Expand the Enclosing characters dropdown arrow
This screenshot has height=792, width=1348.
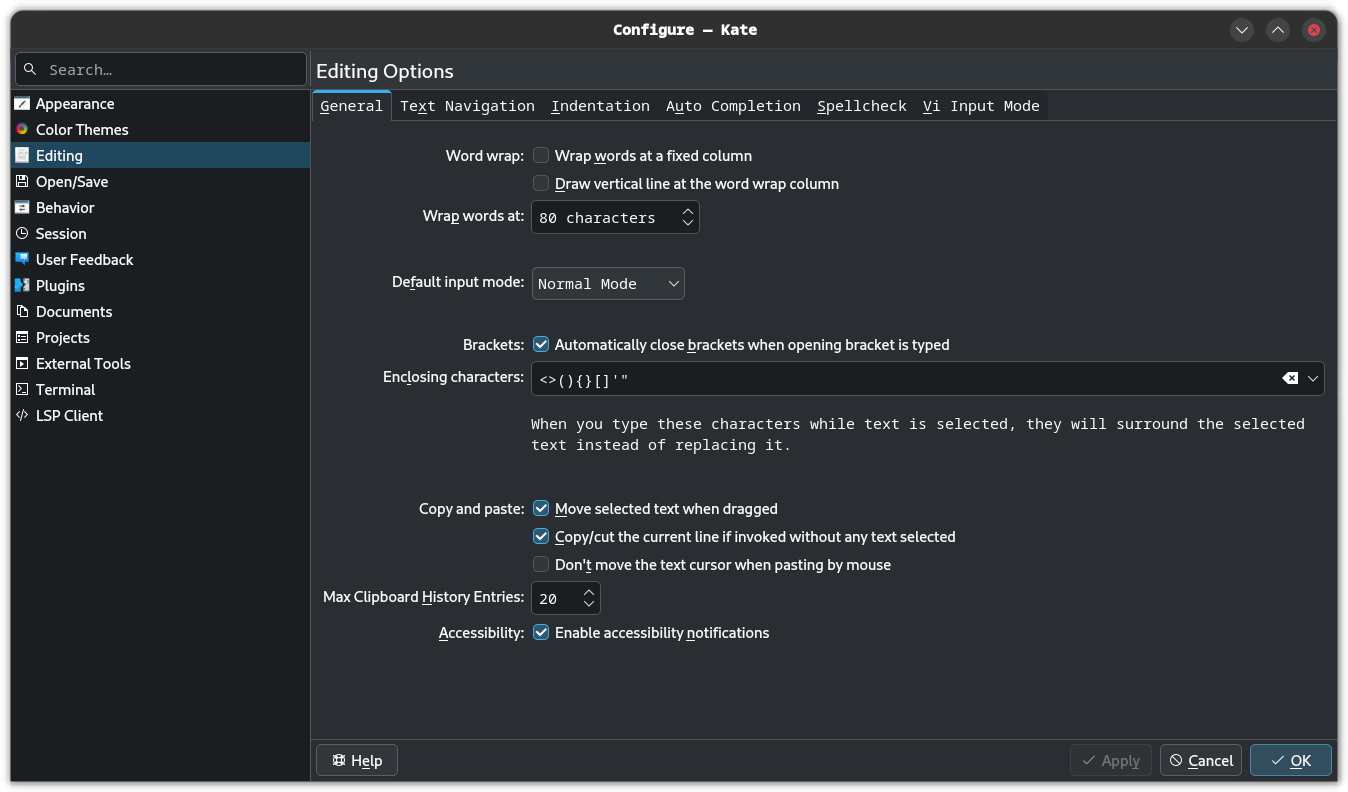pos(1313,378)
